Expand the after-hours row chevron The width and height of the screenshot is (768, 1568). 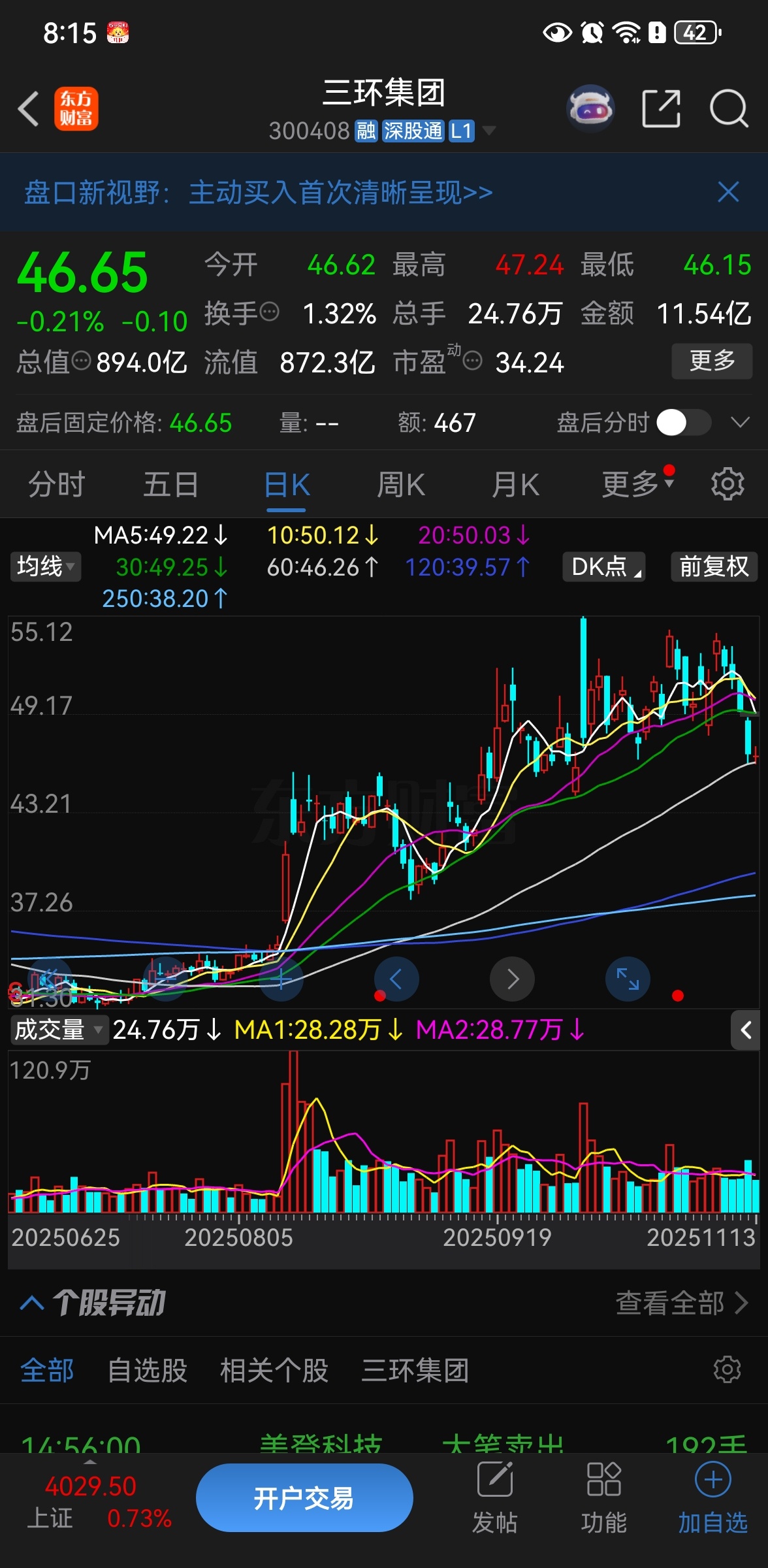(x=740, y=422)
